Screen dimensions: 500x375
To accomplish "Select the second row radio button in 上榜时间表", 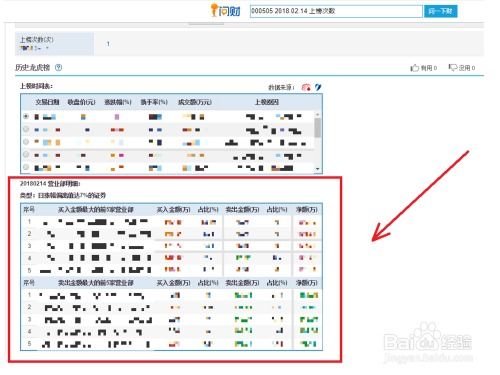I will [x=26, y=129].
